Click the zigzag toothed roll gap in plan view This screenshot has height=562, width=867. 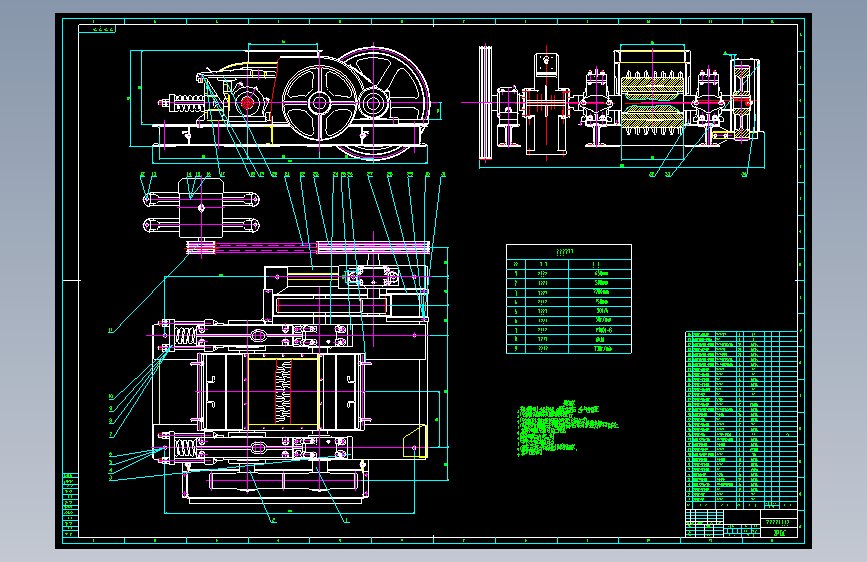283,392
